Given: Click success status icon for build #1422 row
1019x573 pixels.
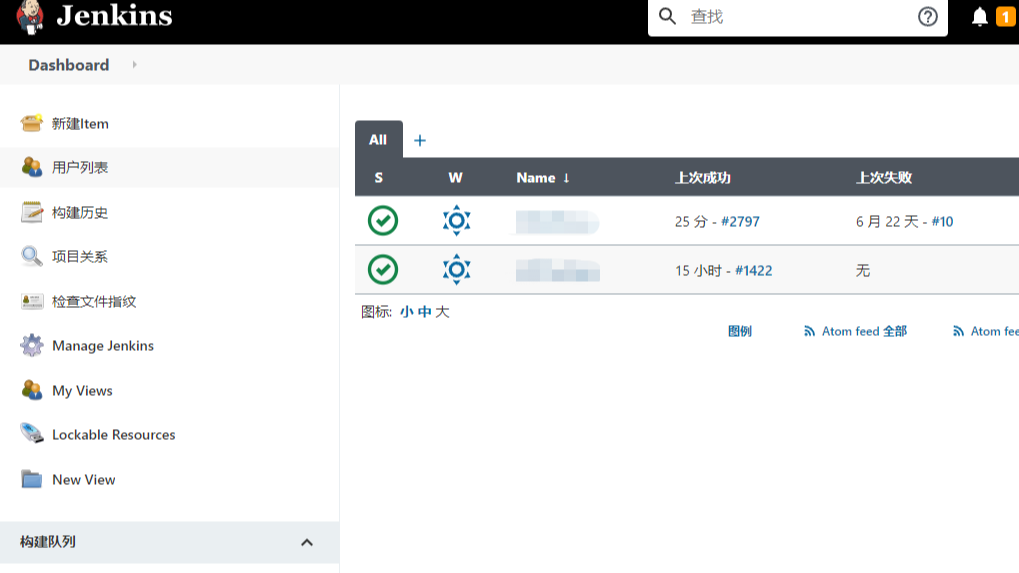Looking at the screenshot, I should click(x=383, y=270).
